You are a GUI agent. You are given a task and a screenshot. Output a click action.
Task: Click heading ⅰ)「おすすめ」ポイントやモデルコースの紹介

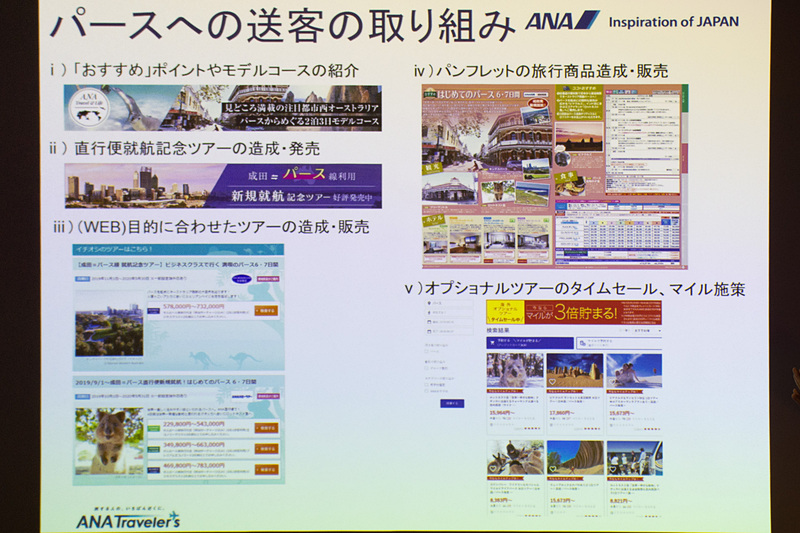[204, 70]
